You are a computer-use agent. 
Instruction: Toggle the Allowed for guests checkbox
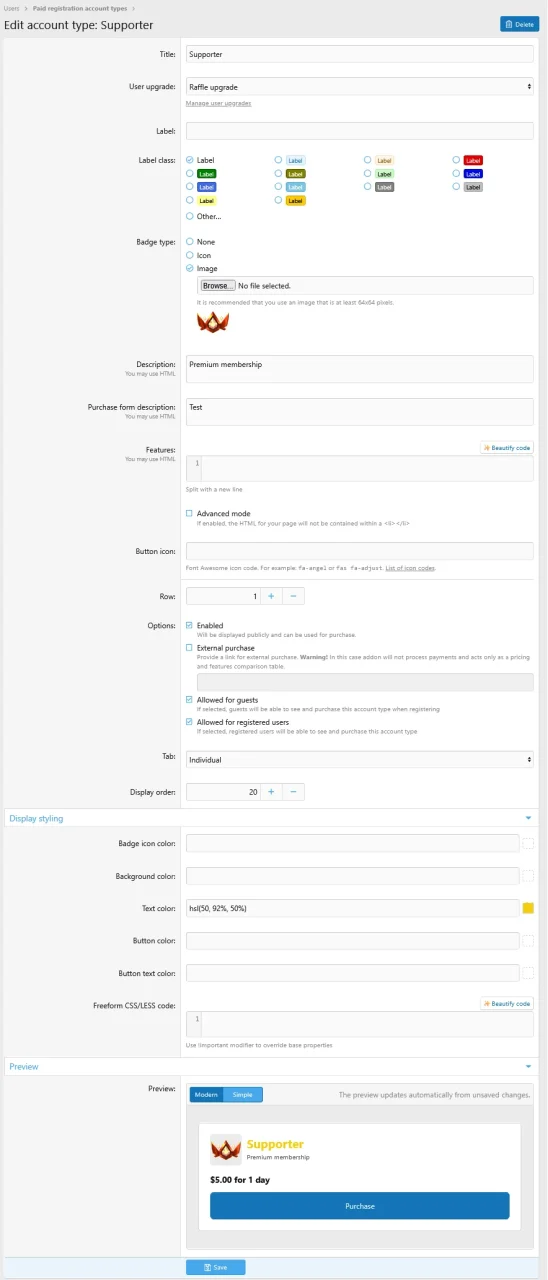190,700
